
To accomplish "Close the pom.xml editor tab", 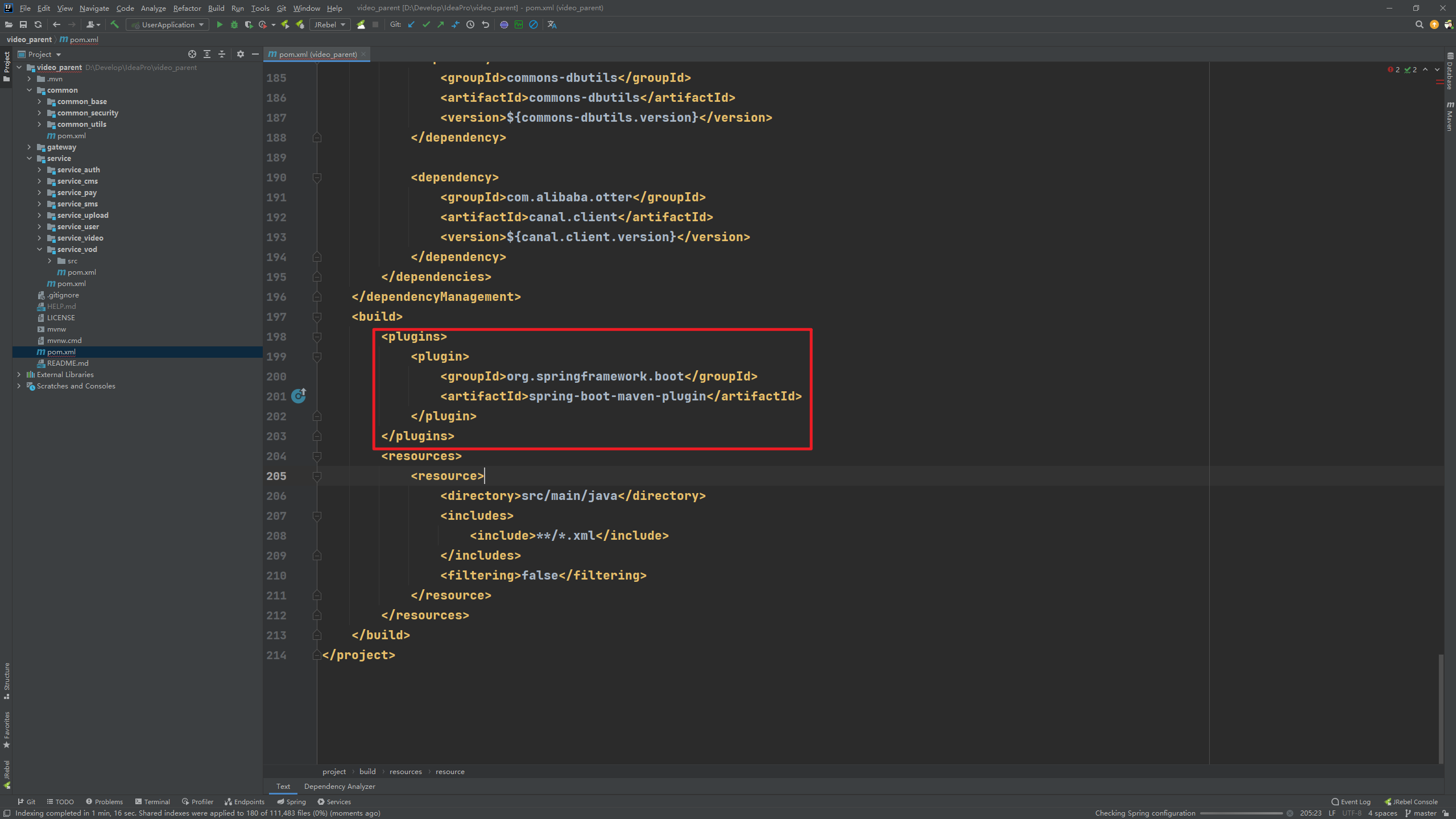I will (x=363, y=54).
